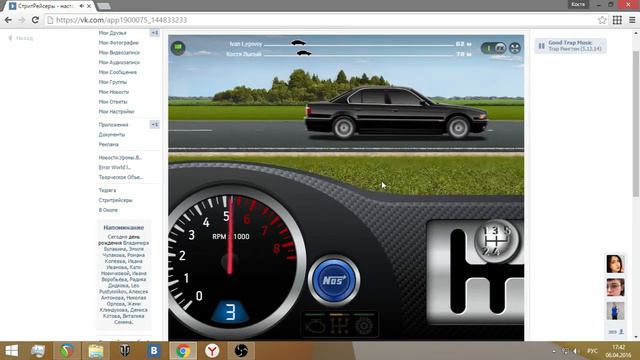Open Реклама in sidebar

pos(109,144)
